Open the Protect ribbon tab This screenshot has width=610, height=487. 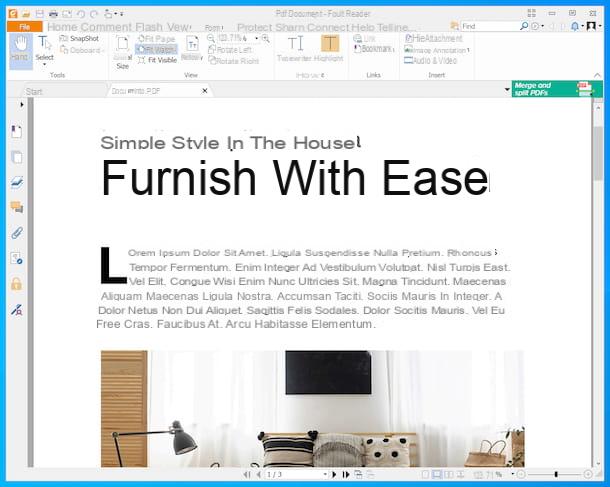[254, 27]
